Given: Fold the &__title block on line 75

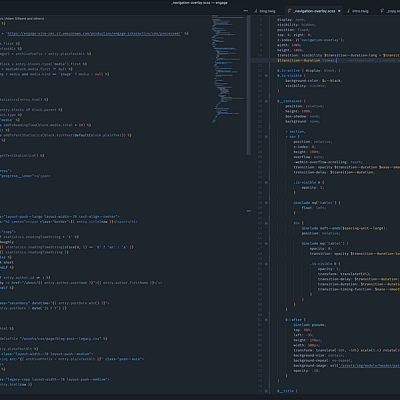Looking at the screenshot, I should (x=266, y=391).
